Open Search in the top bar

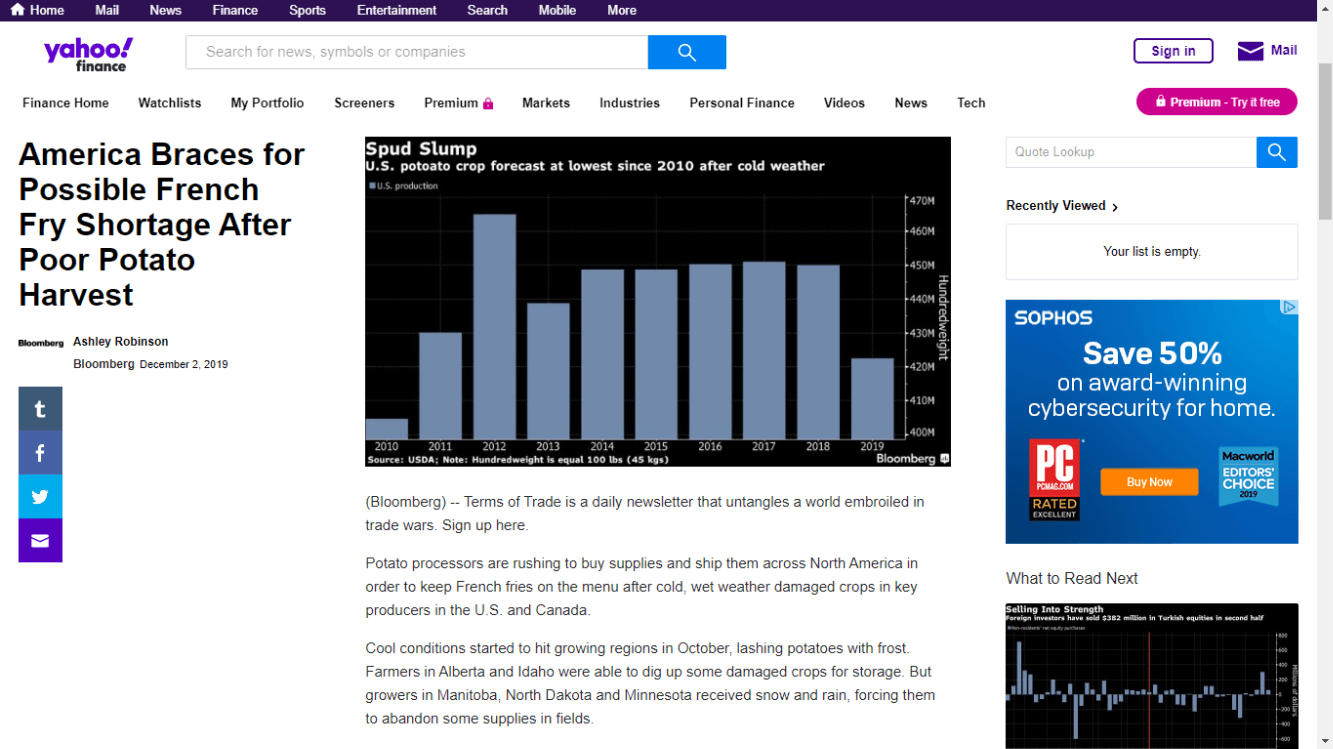pos(487,10)
